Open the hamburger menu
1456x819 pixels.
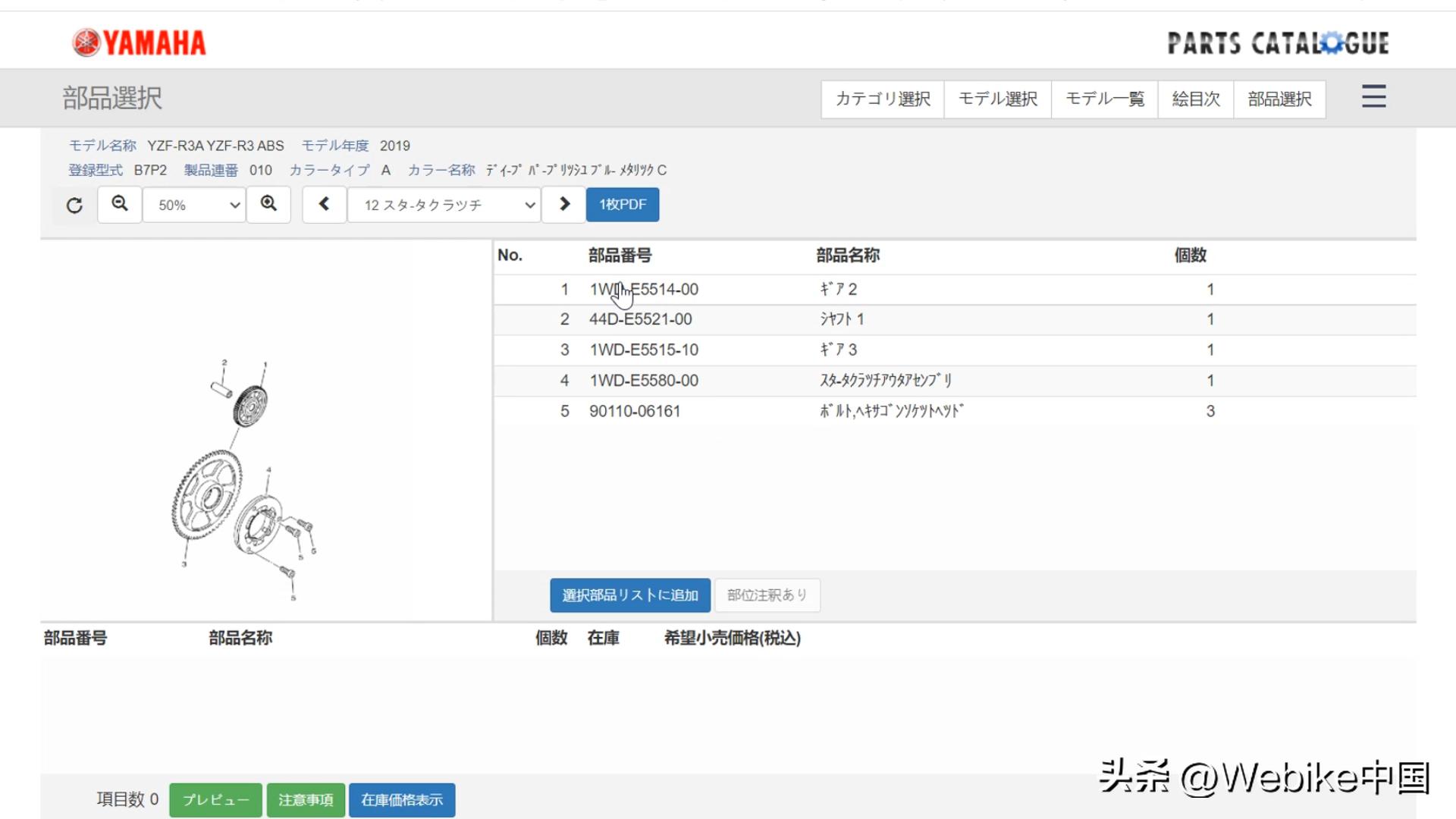(x=1373, y=97)
